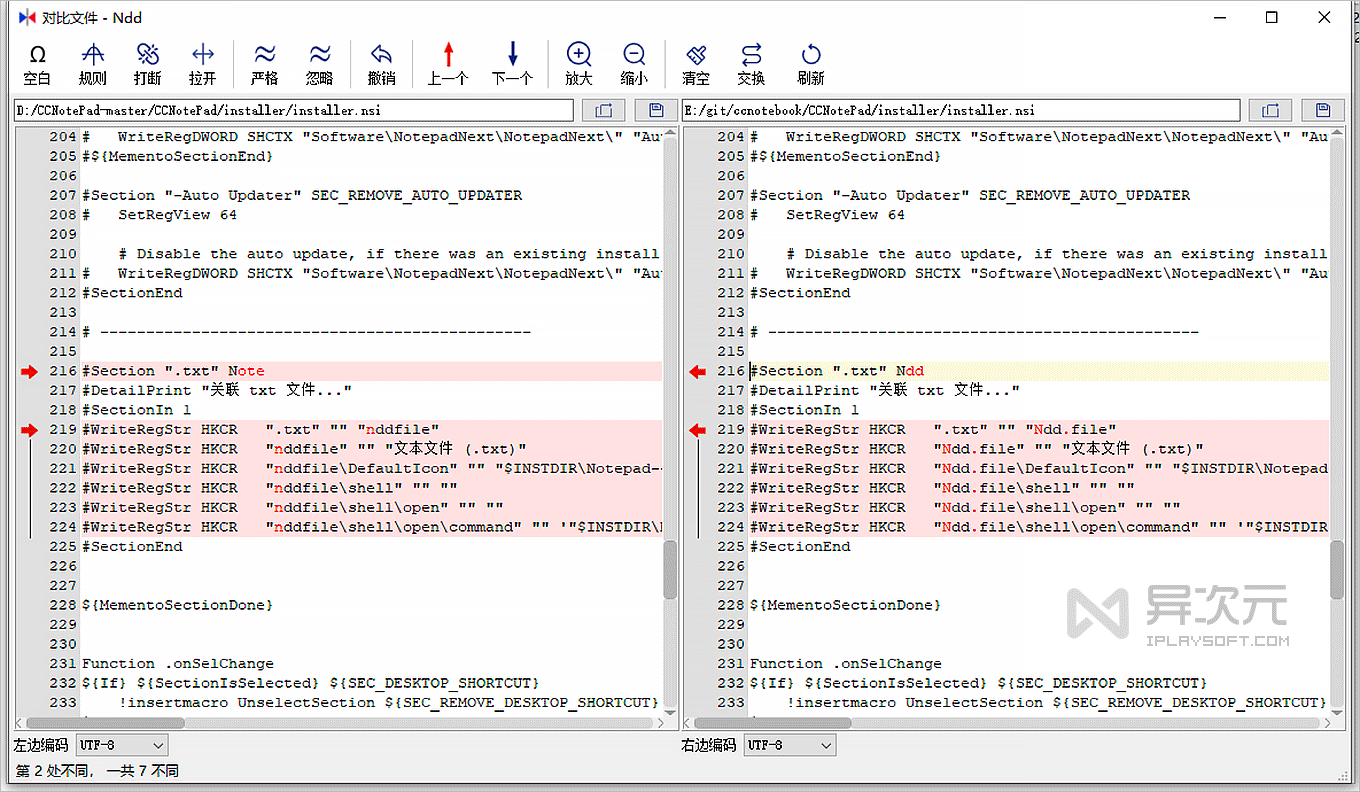Click left pane vertical scrollbar thumb

click(670, 570)
